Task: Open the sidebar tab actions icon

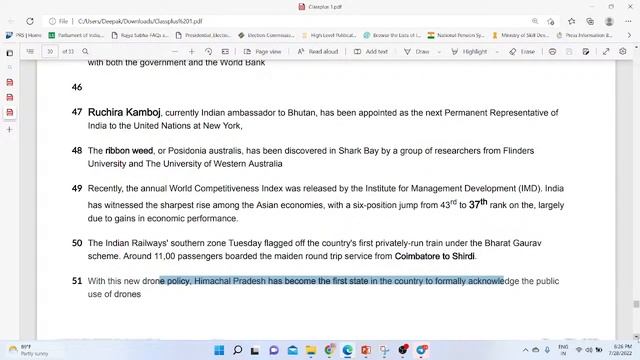Action: pyautogui.click(x=10, y=53)
